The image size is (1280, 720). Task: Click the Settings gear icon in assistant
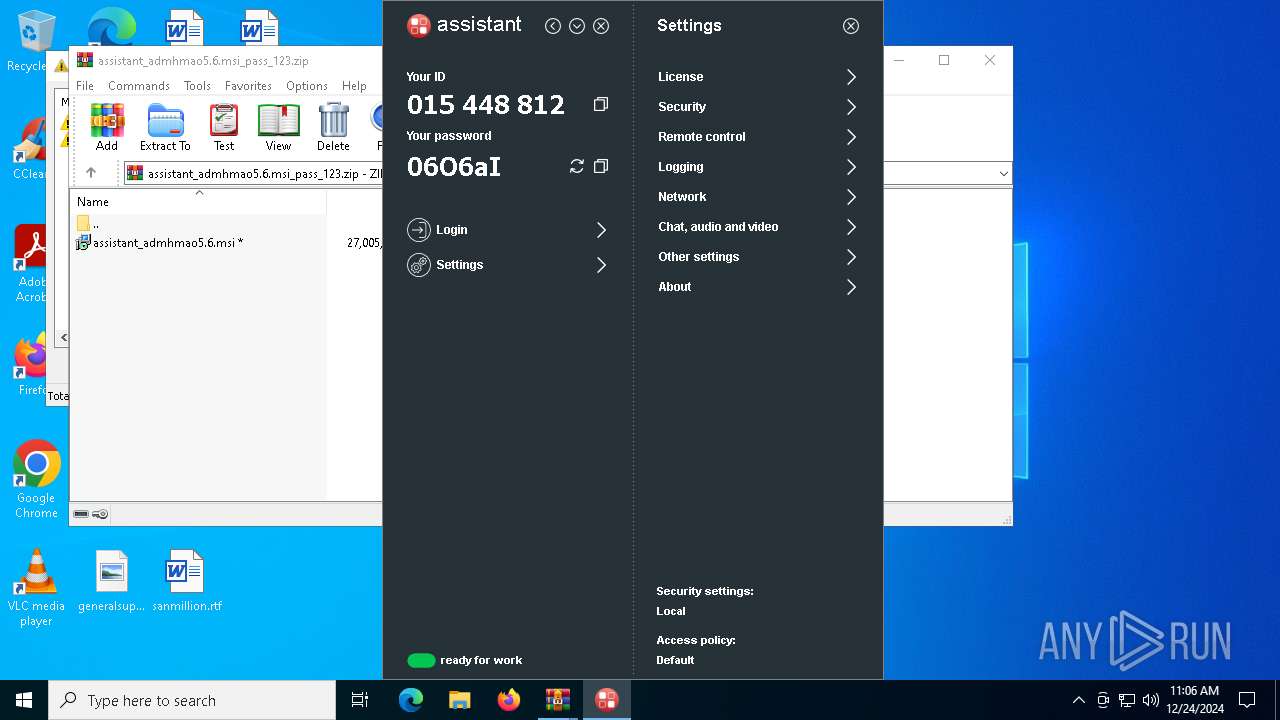(418, 265)
